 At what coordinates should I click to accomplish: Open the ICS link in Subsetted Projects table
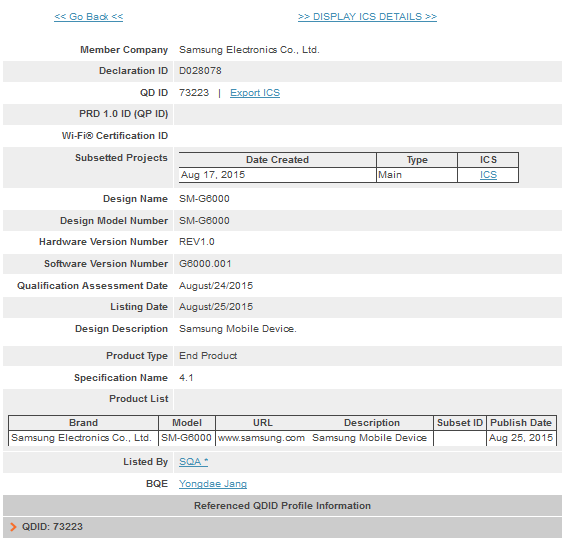488,175
